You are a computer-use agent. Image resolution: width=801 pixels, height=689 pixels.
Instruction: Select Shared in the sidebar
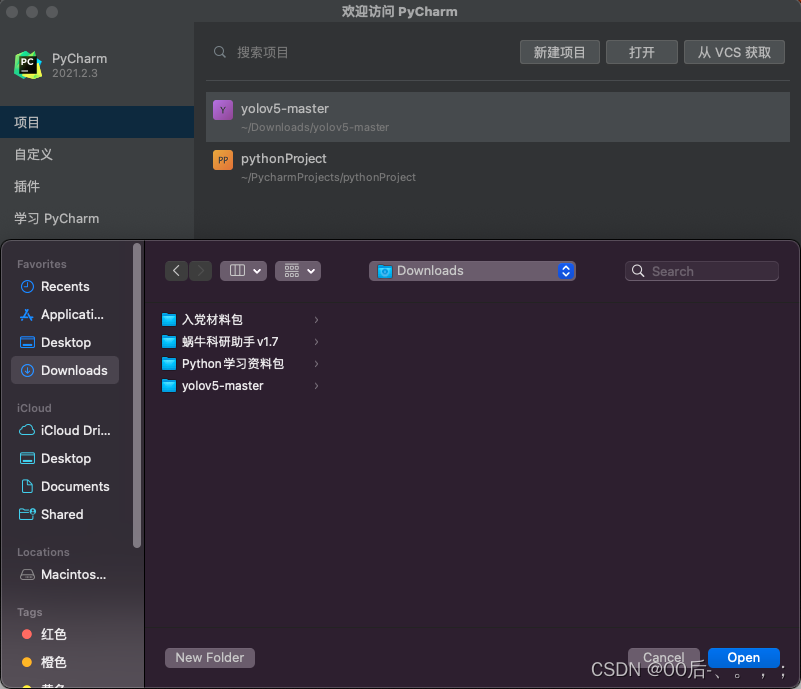[x=65, y=514]
